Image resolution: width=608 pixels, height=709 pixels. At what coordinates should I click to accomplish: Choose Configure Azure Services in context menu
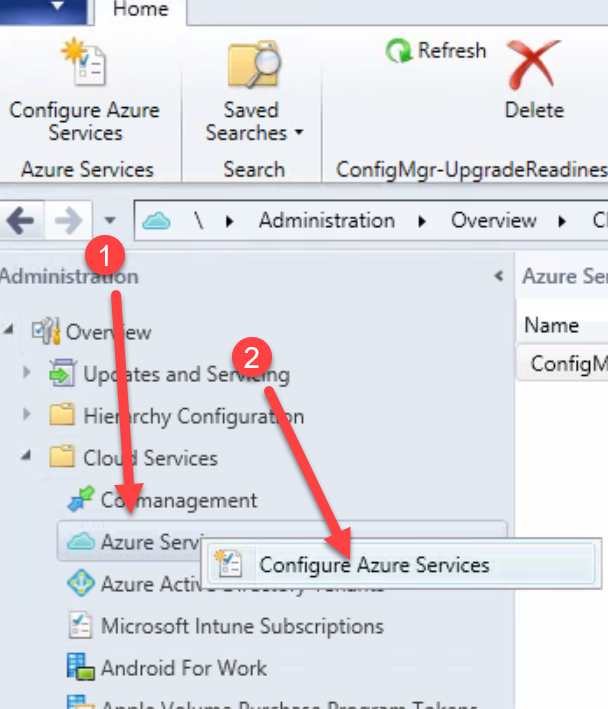coord(374,565)
